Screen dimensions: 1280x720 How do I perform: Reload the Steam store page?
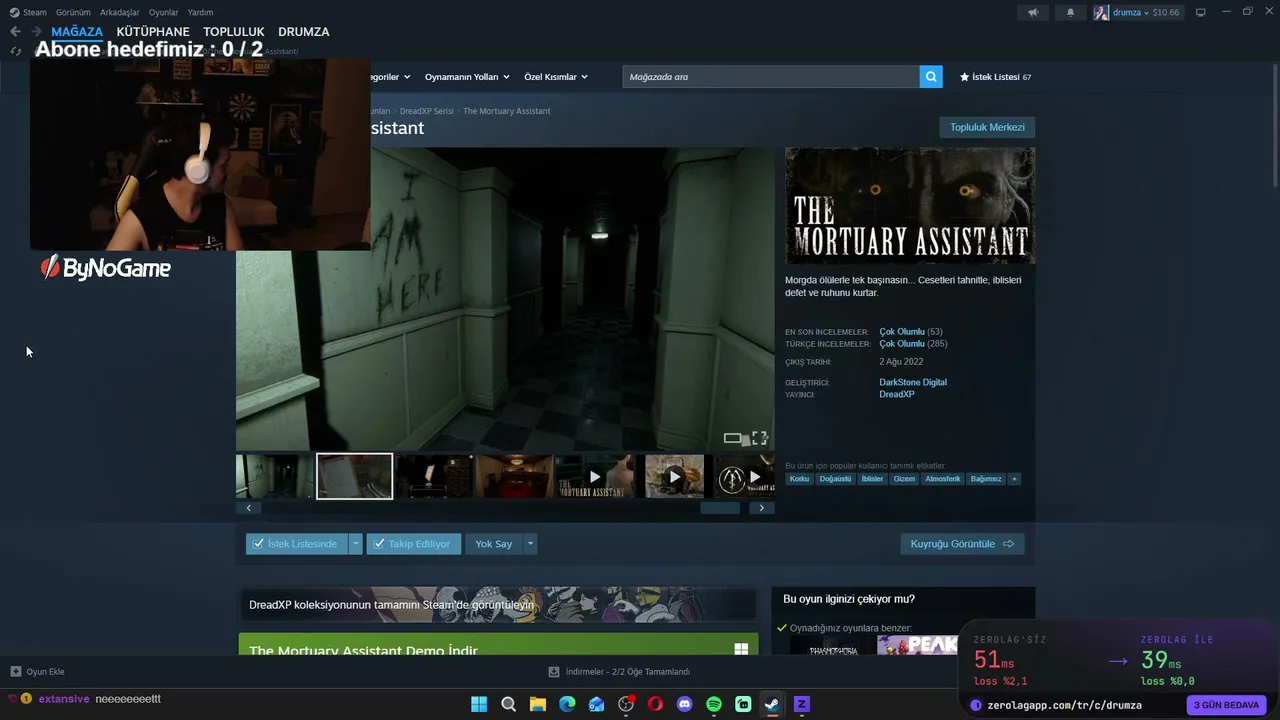pos(15,51)
